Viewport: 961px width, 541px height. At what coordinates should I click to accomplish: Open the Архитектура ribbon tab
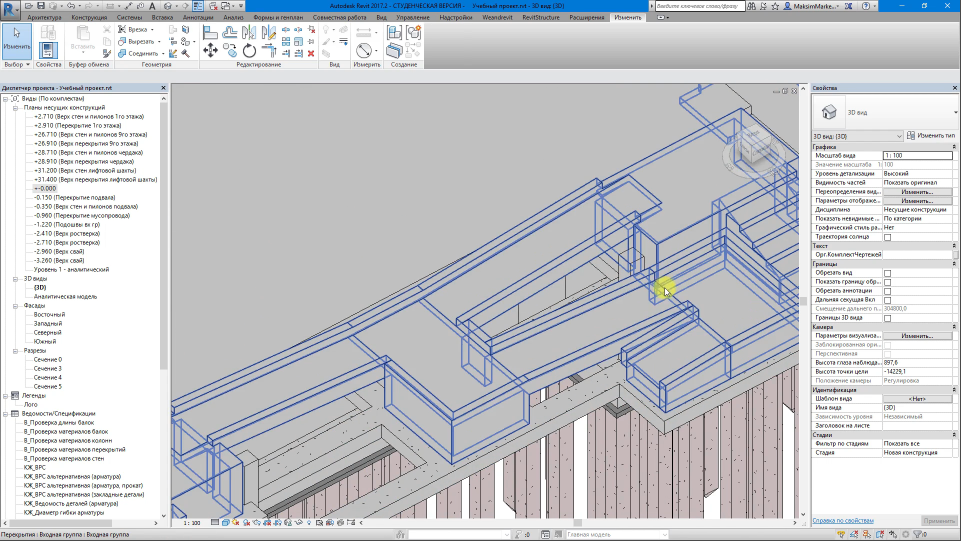coord(43,18)
